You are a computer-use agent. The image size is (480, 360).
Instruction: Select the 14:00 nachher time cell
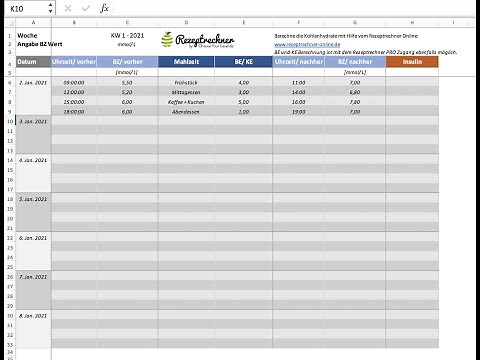coord(299,92)
